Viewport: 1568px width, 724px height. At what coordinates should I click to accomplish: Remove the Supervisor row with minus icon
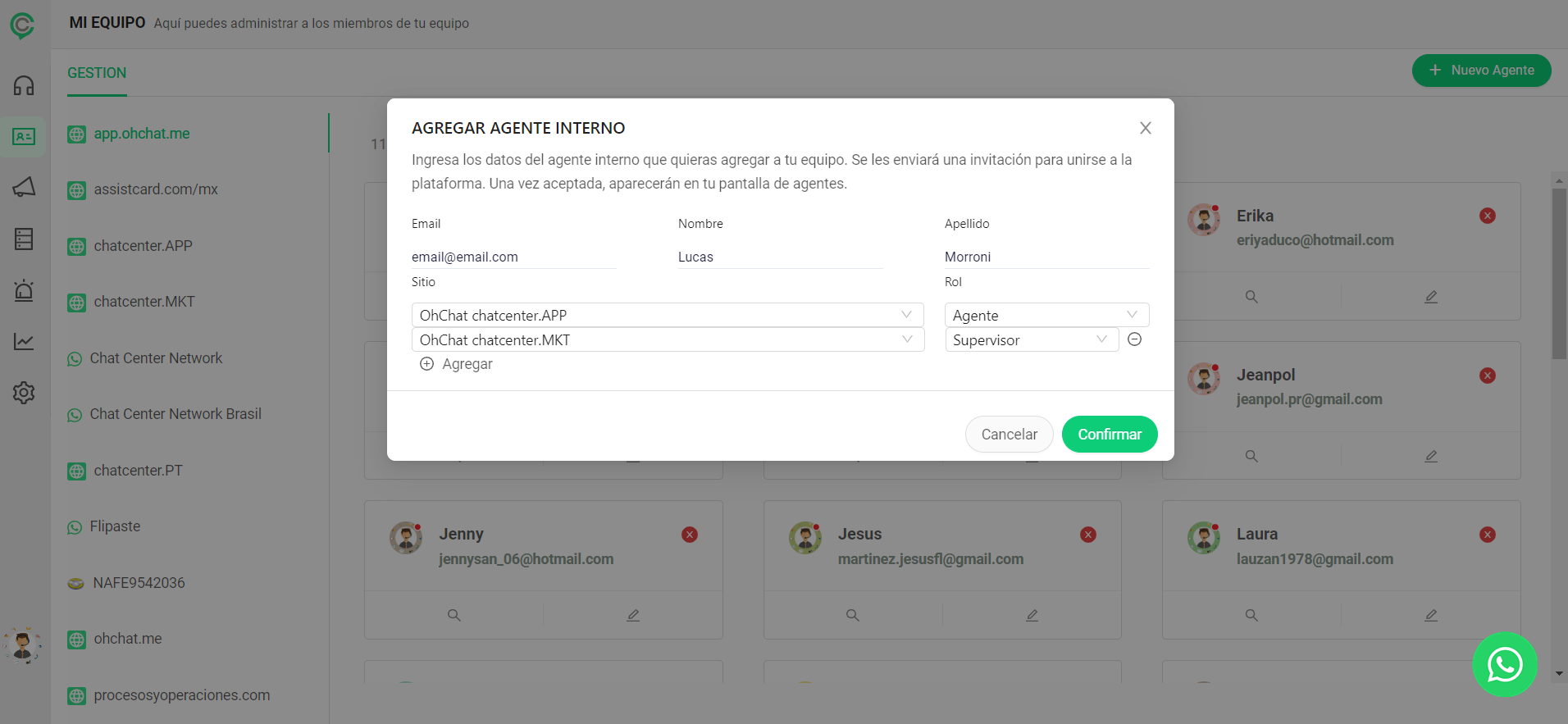1135,339
